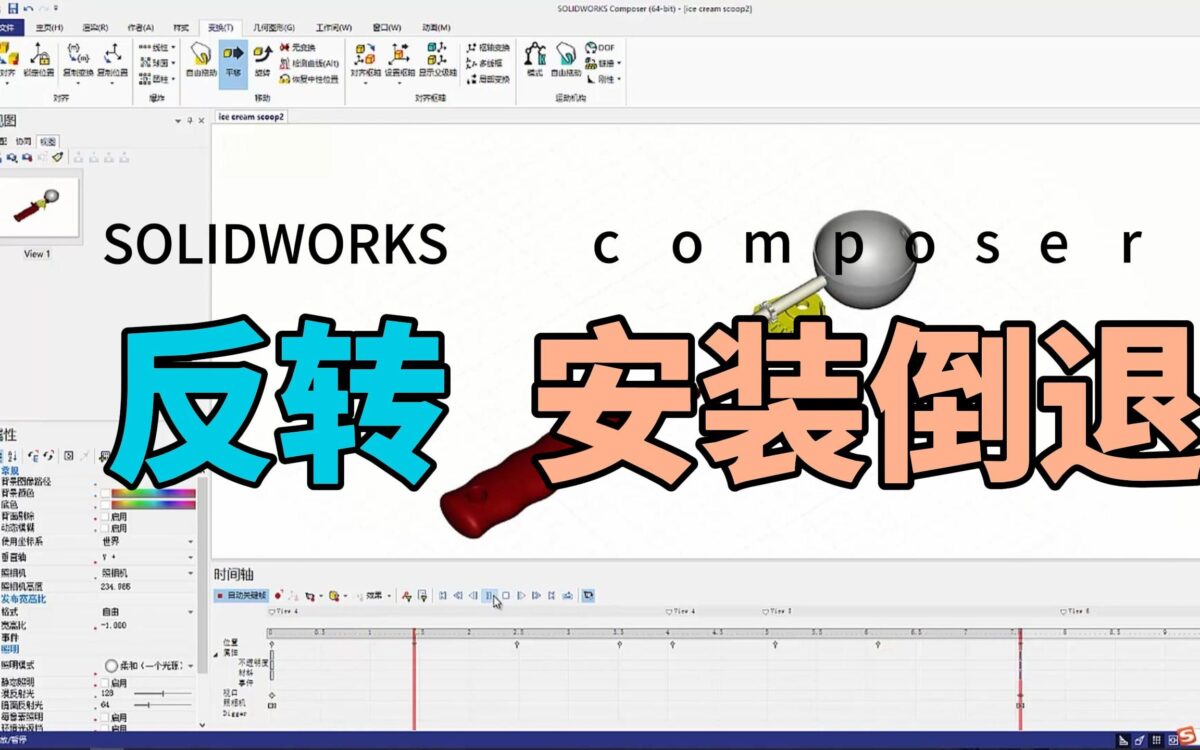The image size is (1200, 750).
Task: Adjust the 镜面反射光 slider
Action: click(162, 705)
